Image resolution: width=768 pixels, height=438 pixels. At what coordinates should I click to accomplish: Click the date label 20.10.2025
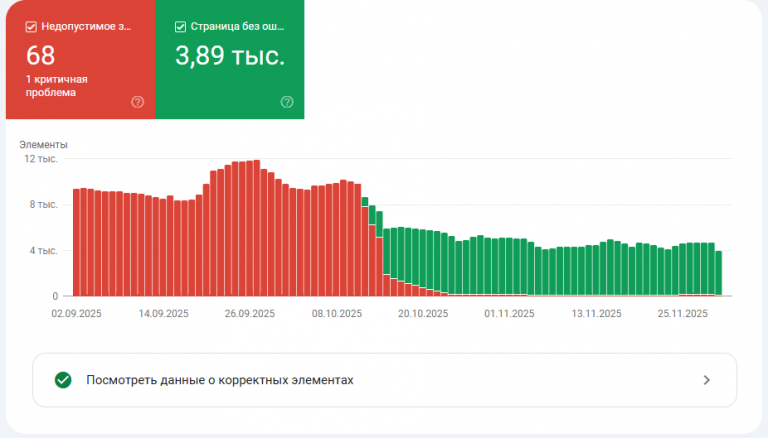point(423,314)
